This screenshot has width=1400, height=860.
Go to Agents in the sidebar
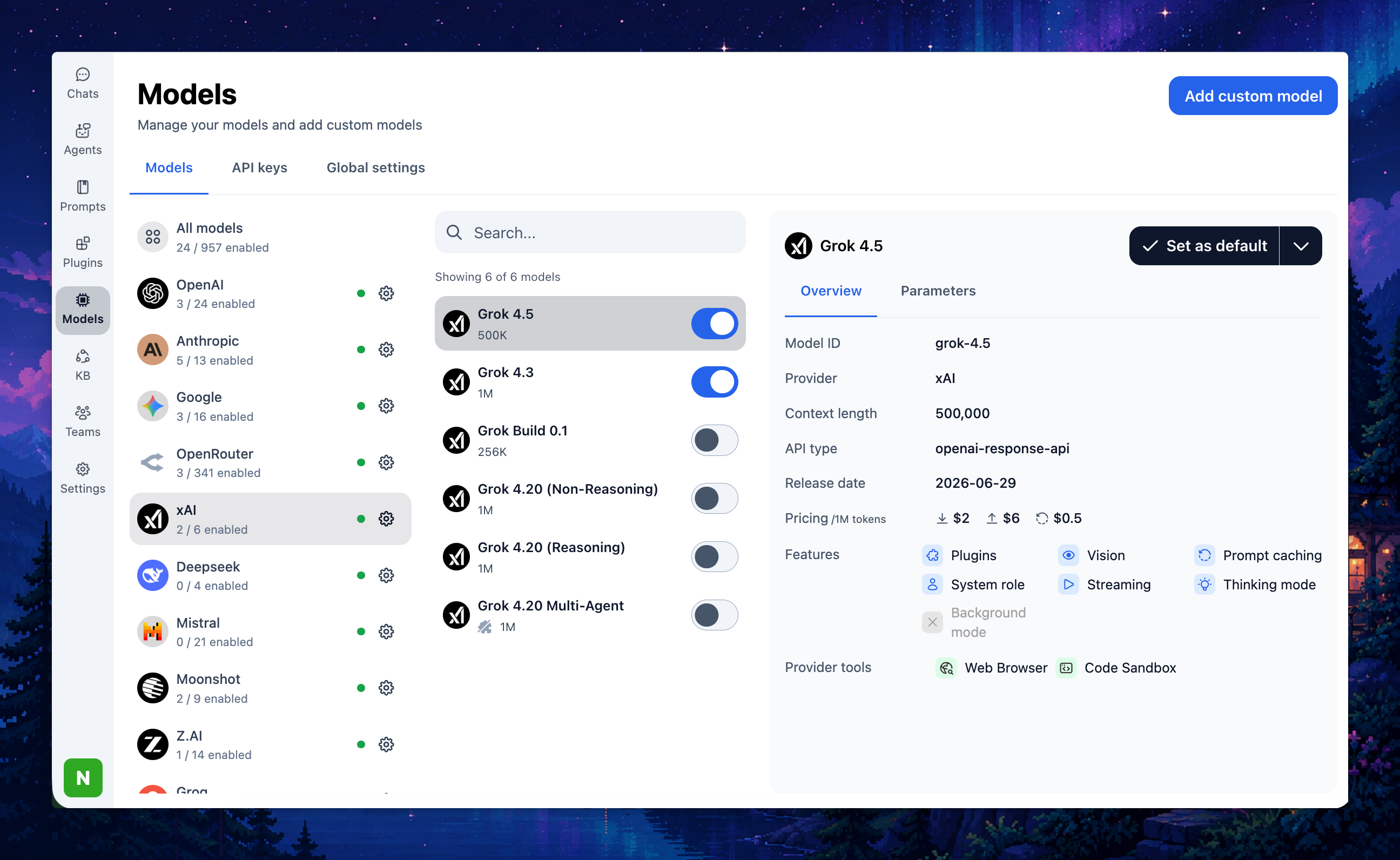coord(83,140)
